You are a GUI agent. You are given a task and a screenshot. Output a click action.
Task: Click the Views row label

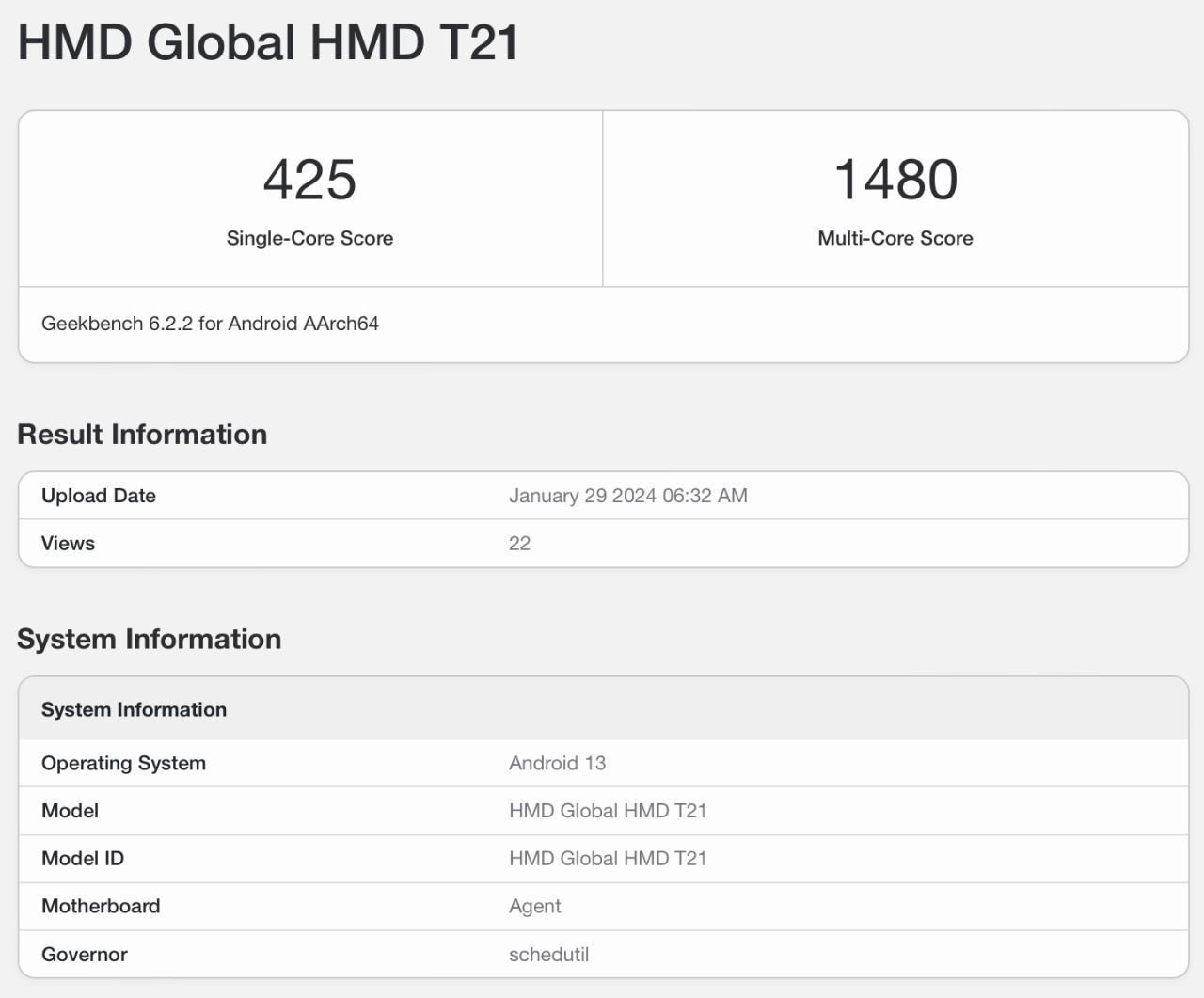68,544
